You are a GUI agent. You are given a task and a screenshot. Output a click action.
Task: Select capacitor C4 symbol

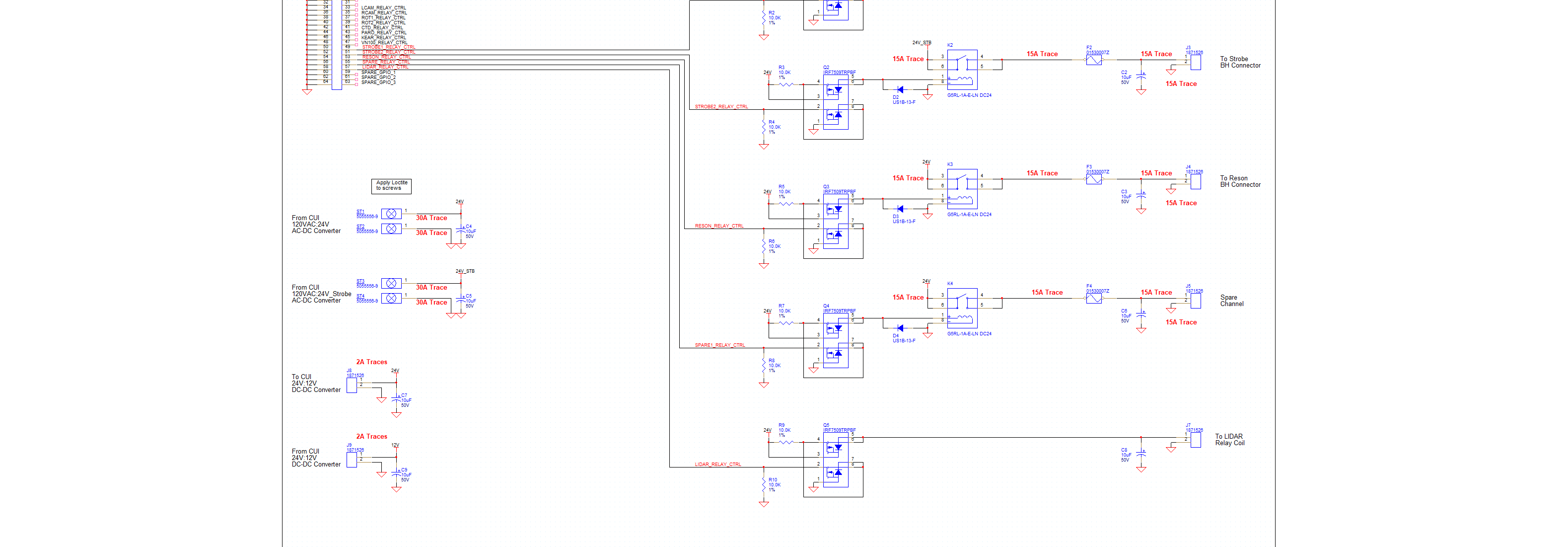(461, 232)
